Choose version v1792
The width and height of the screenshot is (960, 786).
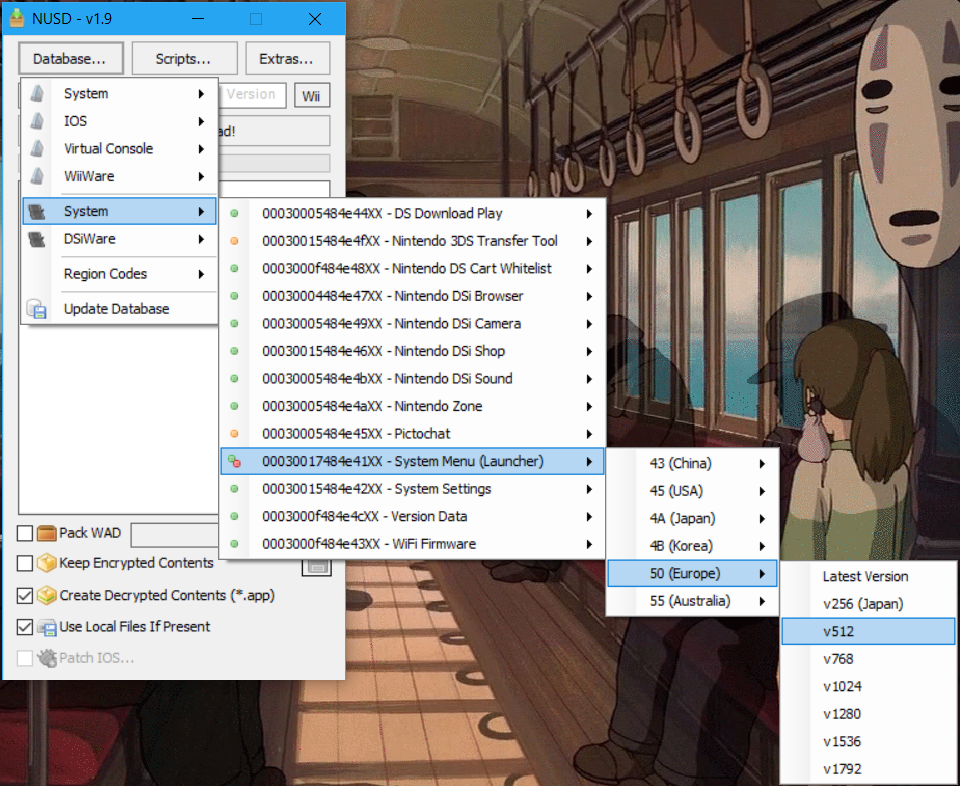point(868,769)
